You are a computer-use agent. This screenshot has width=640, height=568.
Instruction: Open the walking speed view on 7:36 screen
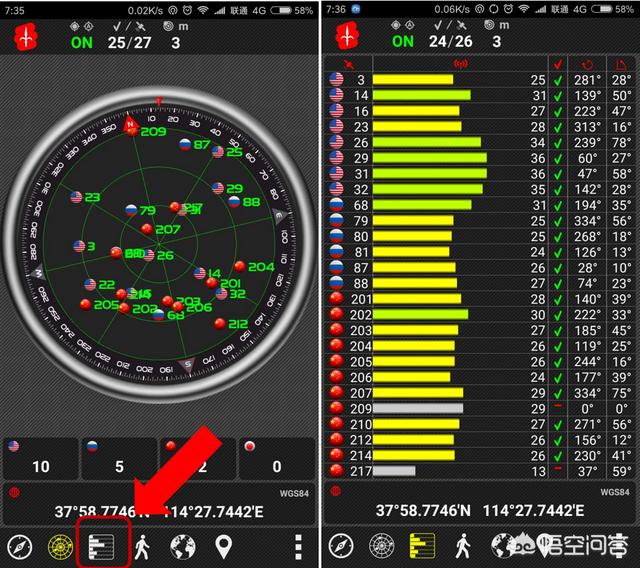click(462, 546)
